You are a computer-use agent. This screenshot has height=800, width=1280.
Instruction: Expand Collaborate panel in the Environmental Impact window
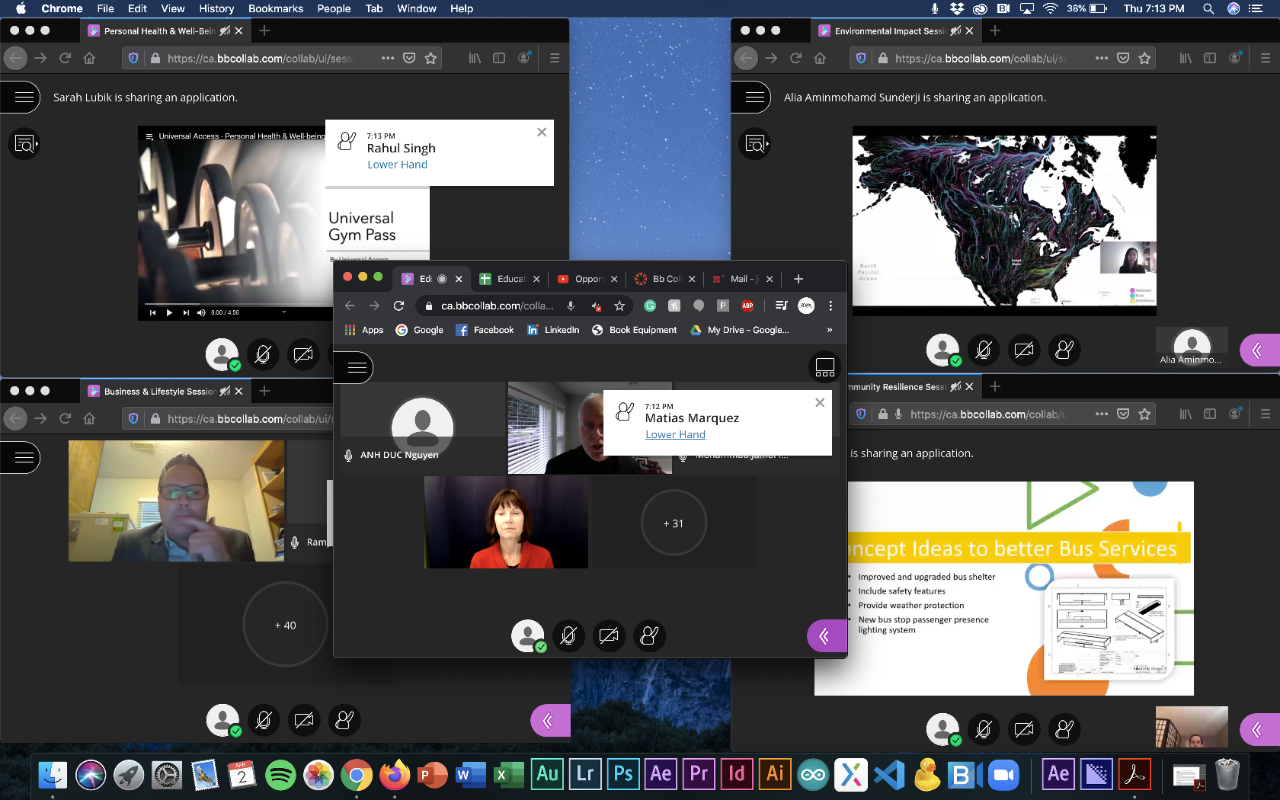point(1259,350)
